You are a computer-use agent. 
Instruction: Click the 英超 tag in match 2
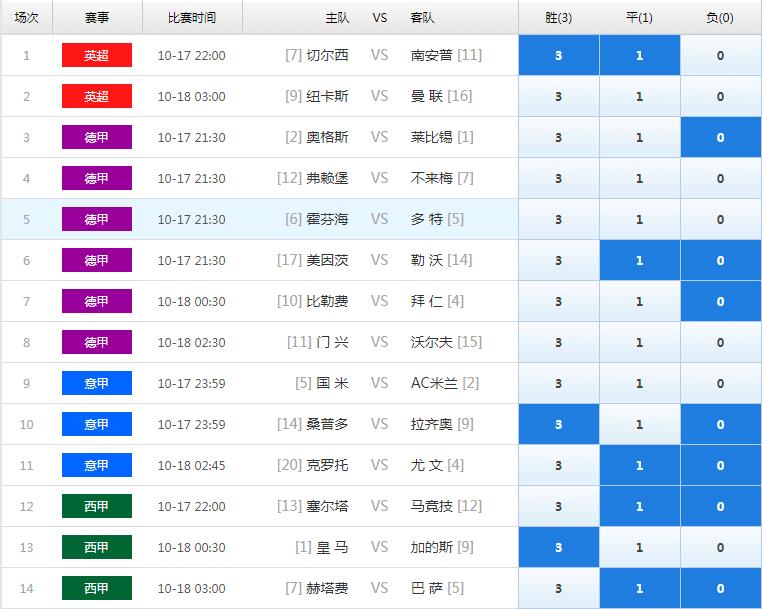tap(97, 96)
